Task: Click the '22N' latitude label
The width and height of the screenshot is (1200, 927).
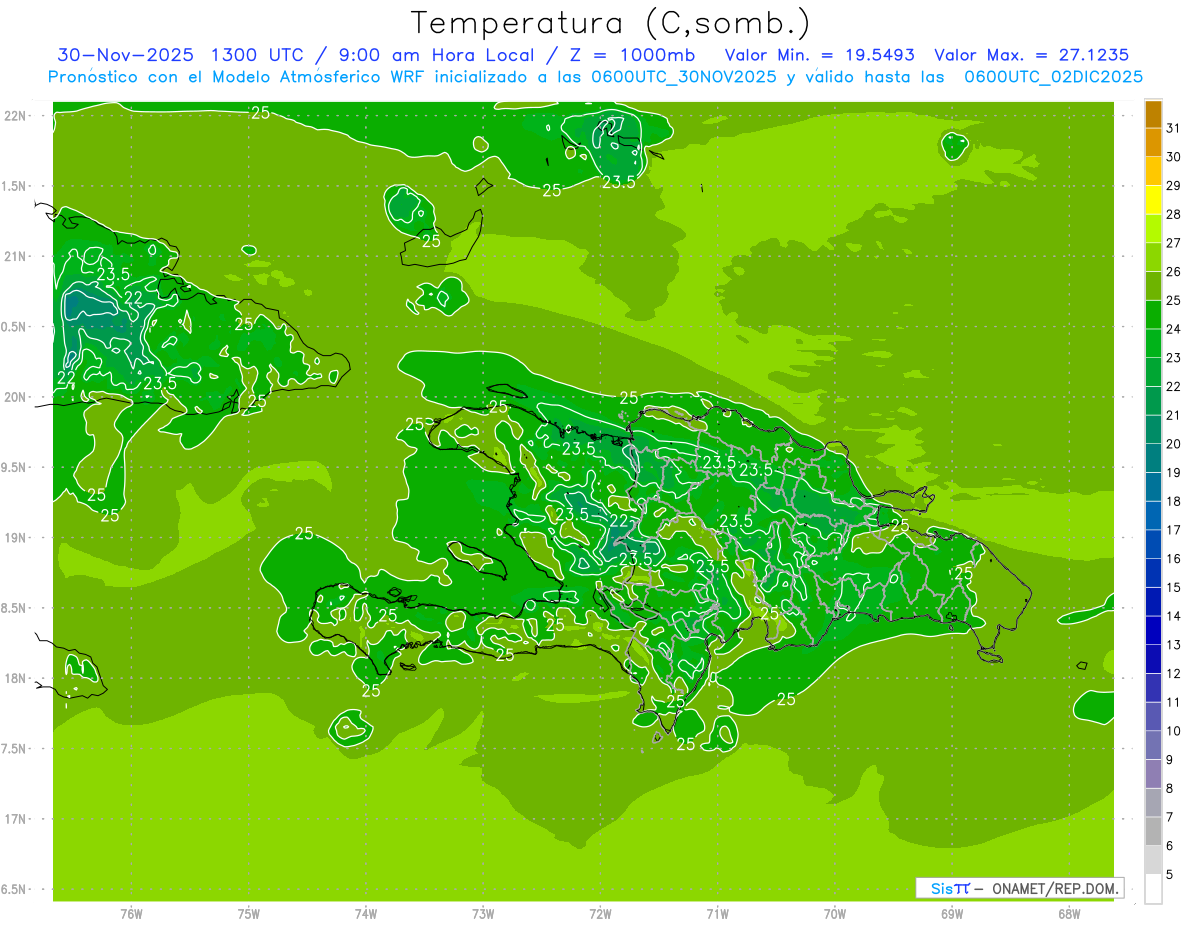Action: (16, 116)
